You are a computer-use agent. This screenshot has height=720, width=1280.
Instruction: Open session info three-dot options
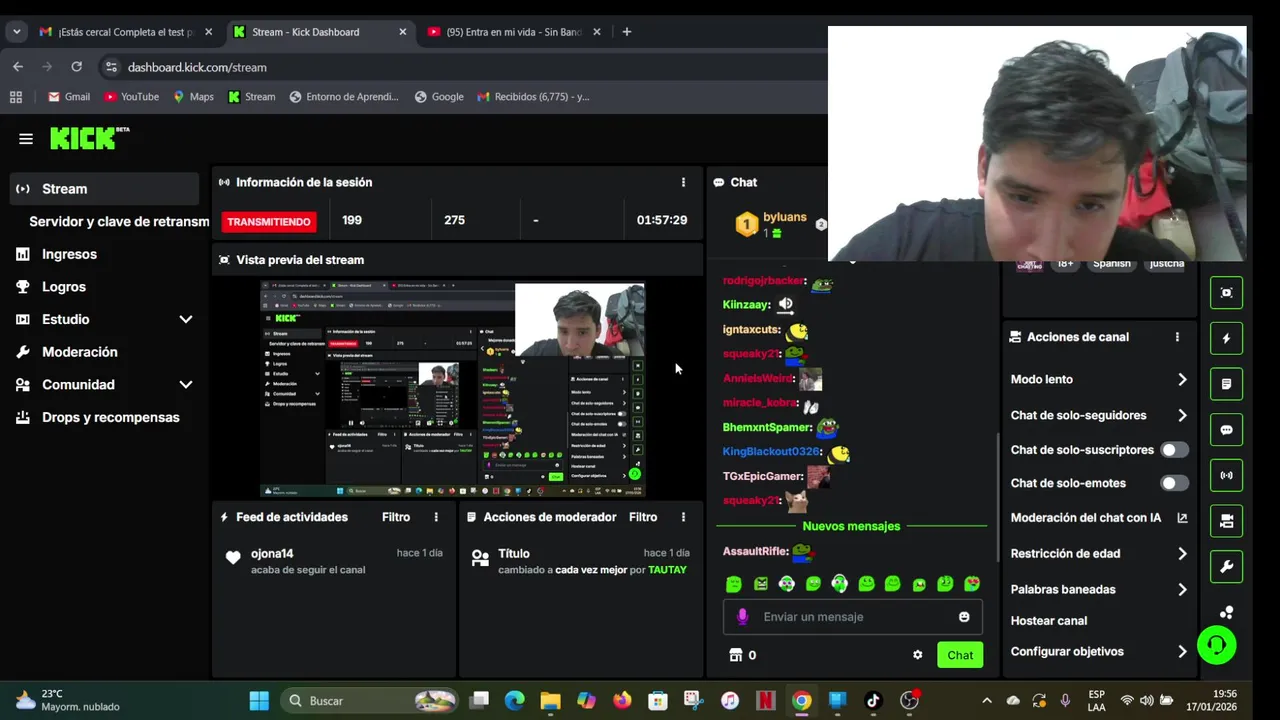click(x=683, y=182)
